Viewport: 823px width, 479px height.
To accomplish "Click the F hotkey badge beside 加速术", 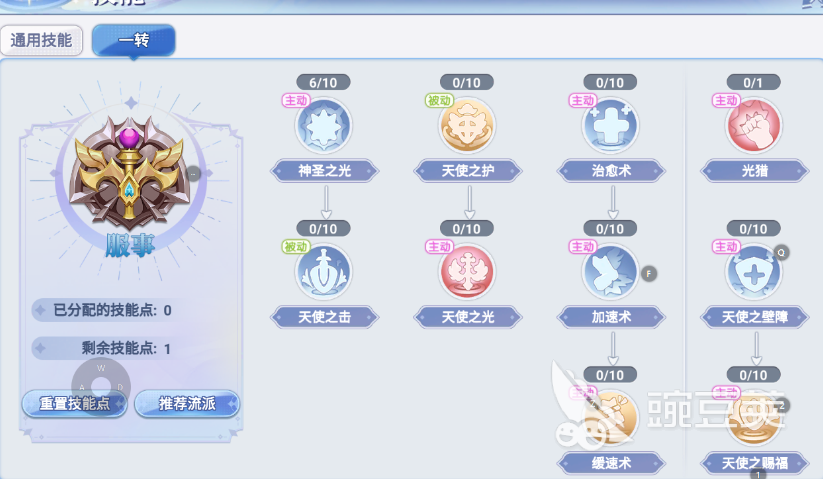I will click(649, 273).
